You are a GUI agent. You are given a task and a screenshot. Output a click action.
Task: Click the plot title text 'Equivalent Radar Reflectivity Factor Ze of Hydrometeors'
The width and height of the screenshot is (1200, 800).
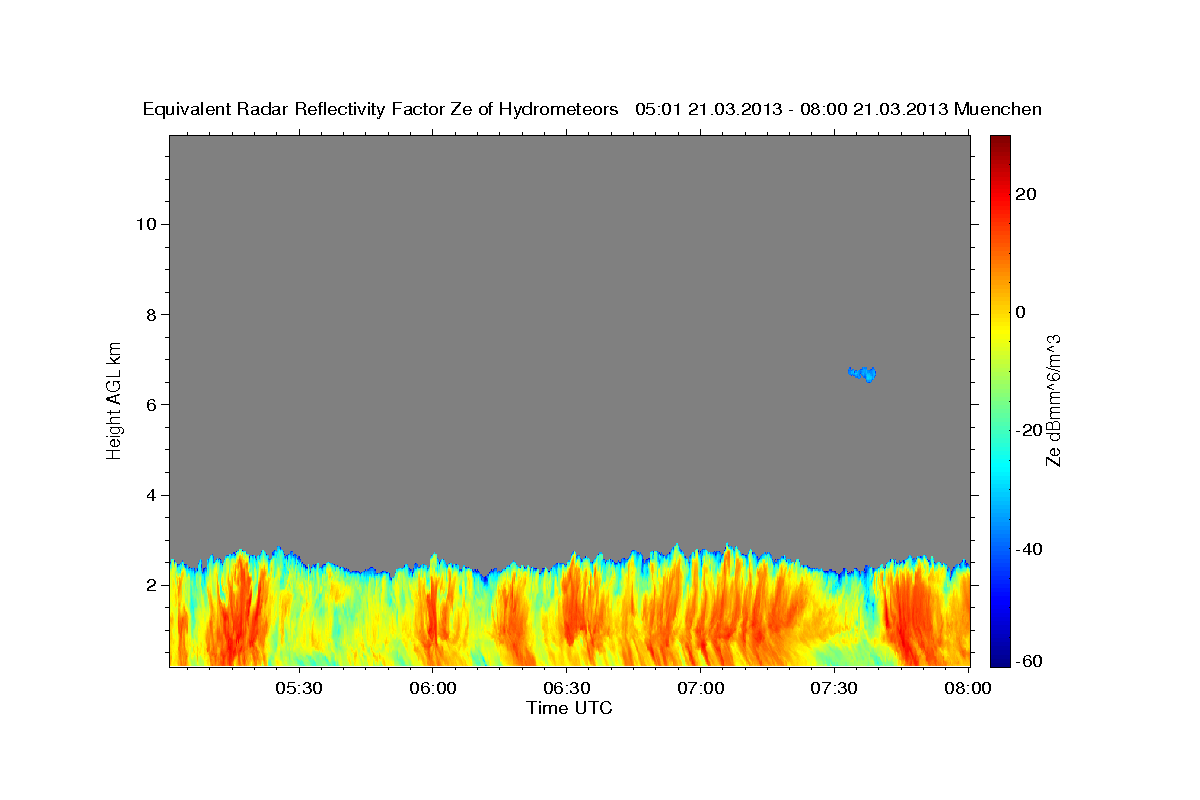381,110
